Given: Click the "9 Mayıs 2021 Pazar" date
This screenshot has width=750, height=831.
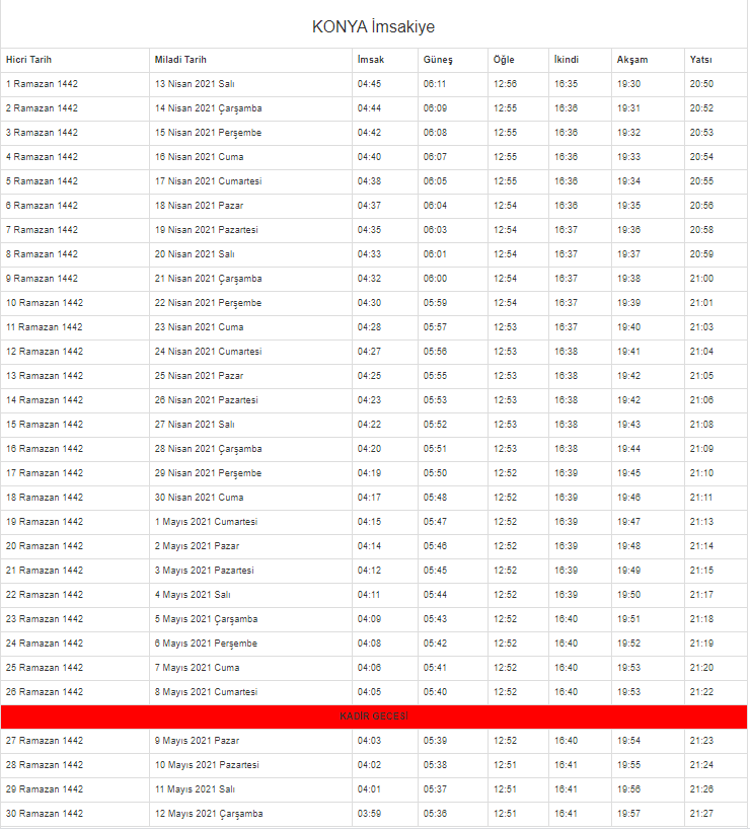Looking at the screenshot, I should (x=196, y=741).
